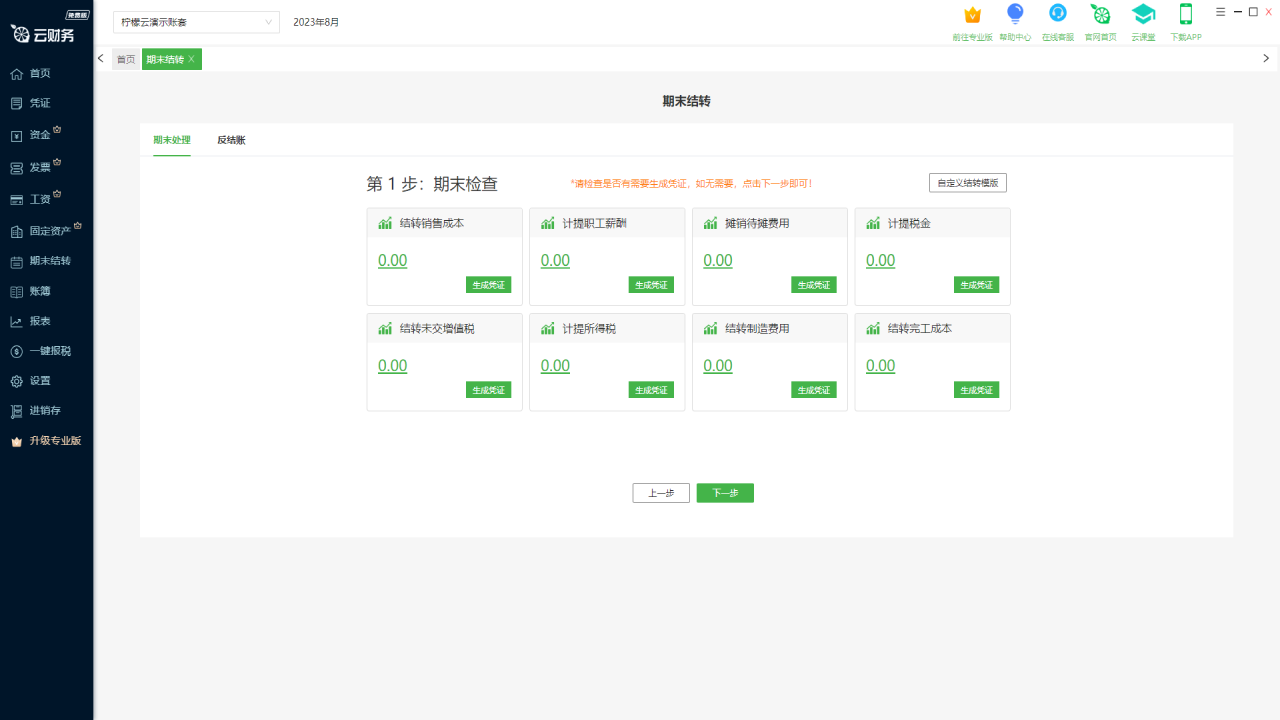The width and height of the screenshot is (1280, 720).
Task: Click the 0.00 amount under 计提税金
Action: pyautogui.click(x=880, y=261)
